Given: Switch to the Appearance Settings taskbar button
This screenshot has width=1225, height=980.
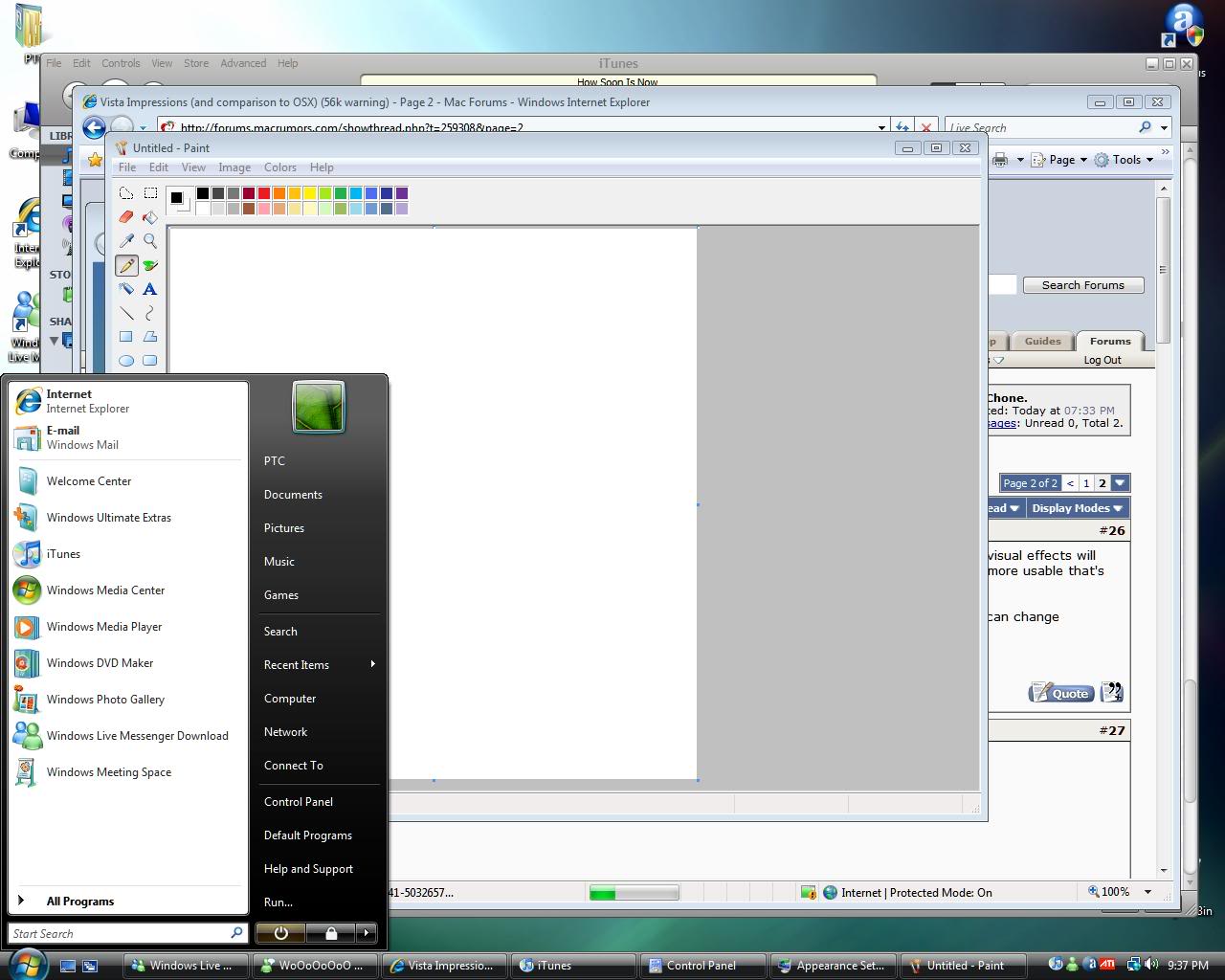Looking at the screenshot, I should (833, 966).
